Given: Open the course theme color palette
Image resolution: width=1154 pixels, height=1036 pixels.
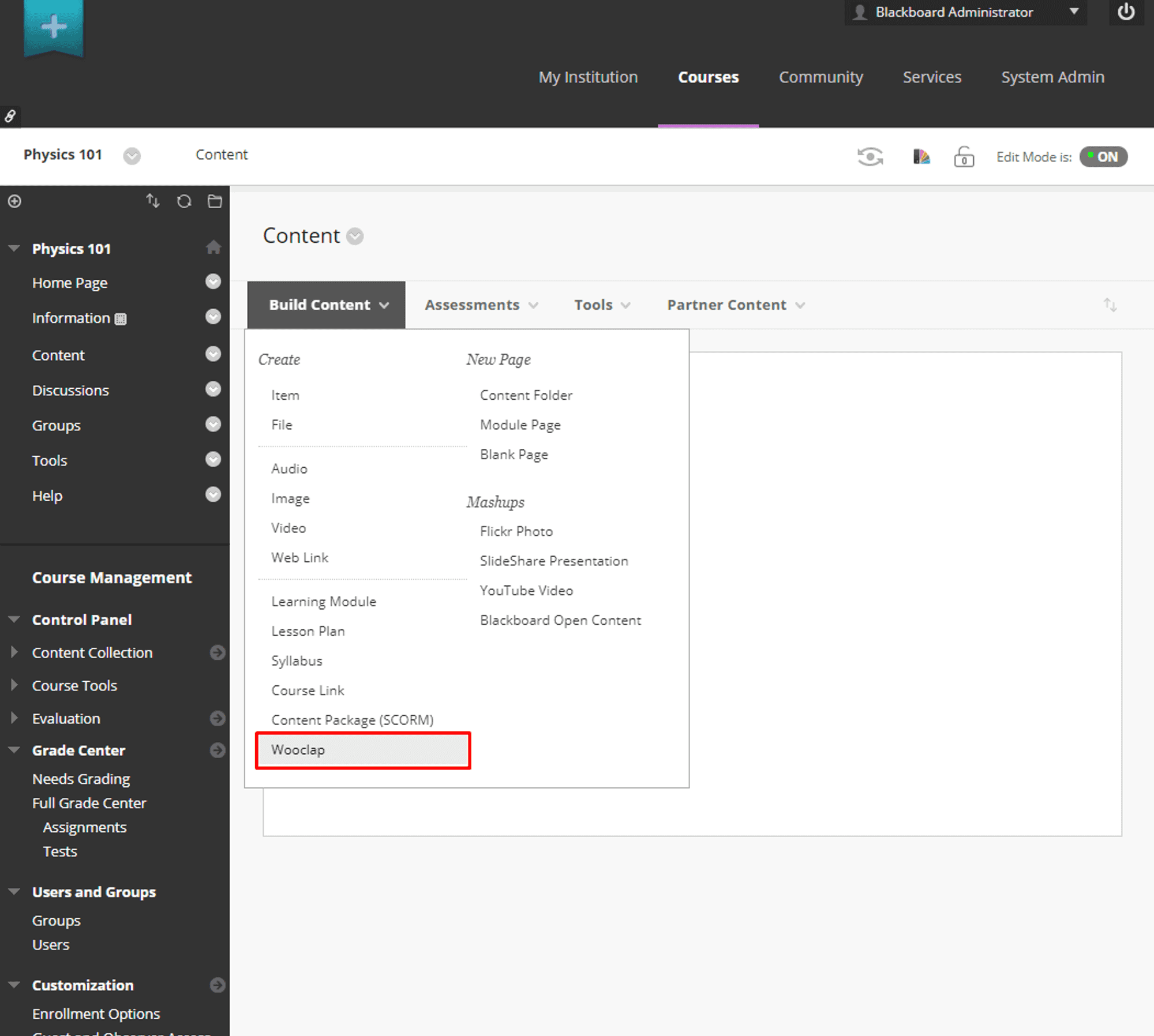Looking at the screenshot, I should tap(921, 156).
